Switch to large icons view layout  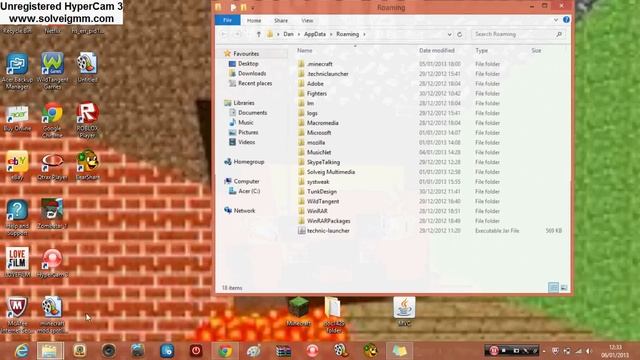pos(564,288)
